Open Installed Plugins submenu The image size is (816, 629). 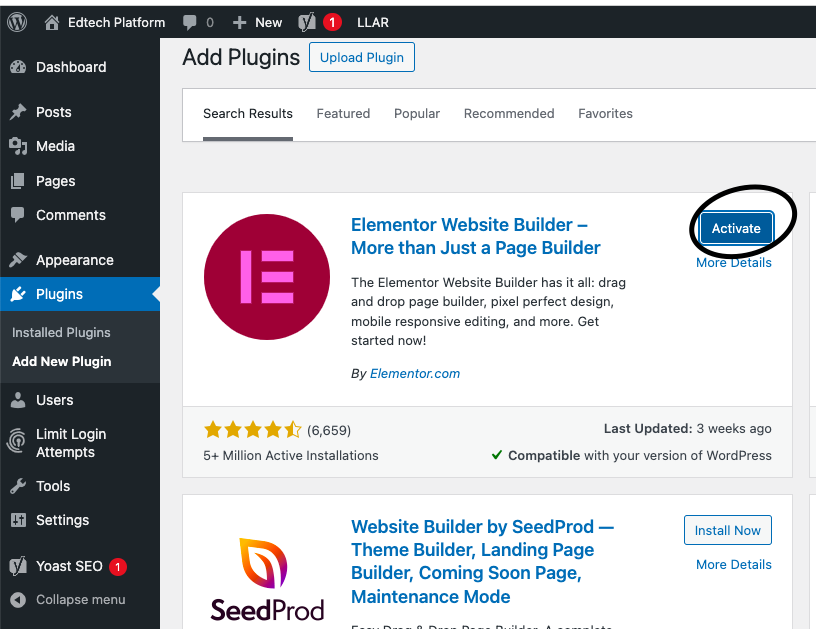click(61, 332)
